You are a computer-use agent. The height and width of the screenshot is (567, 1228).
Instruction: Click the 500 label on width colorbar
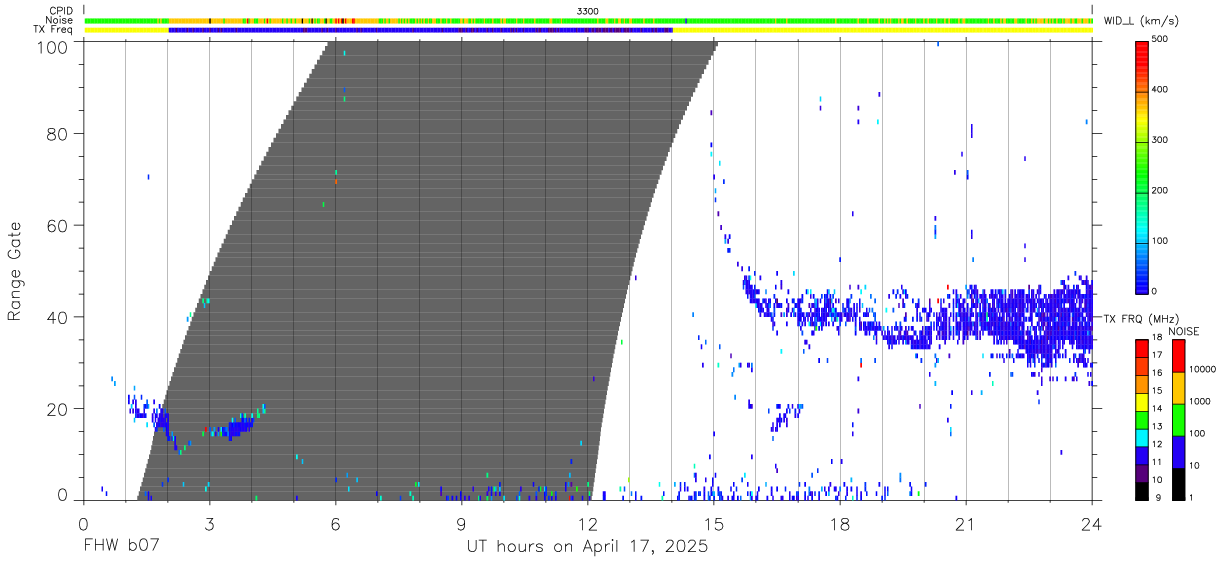[x=1160, y=39]
